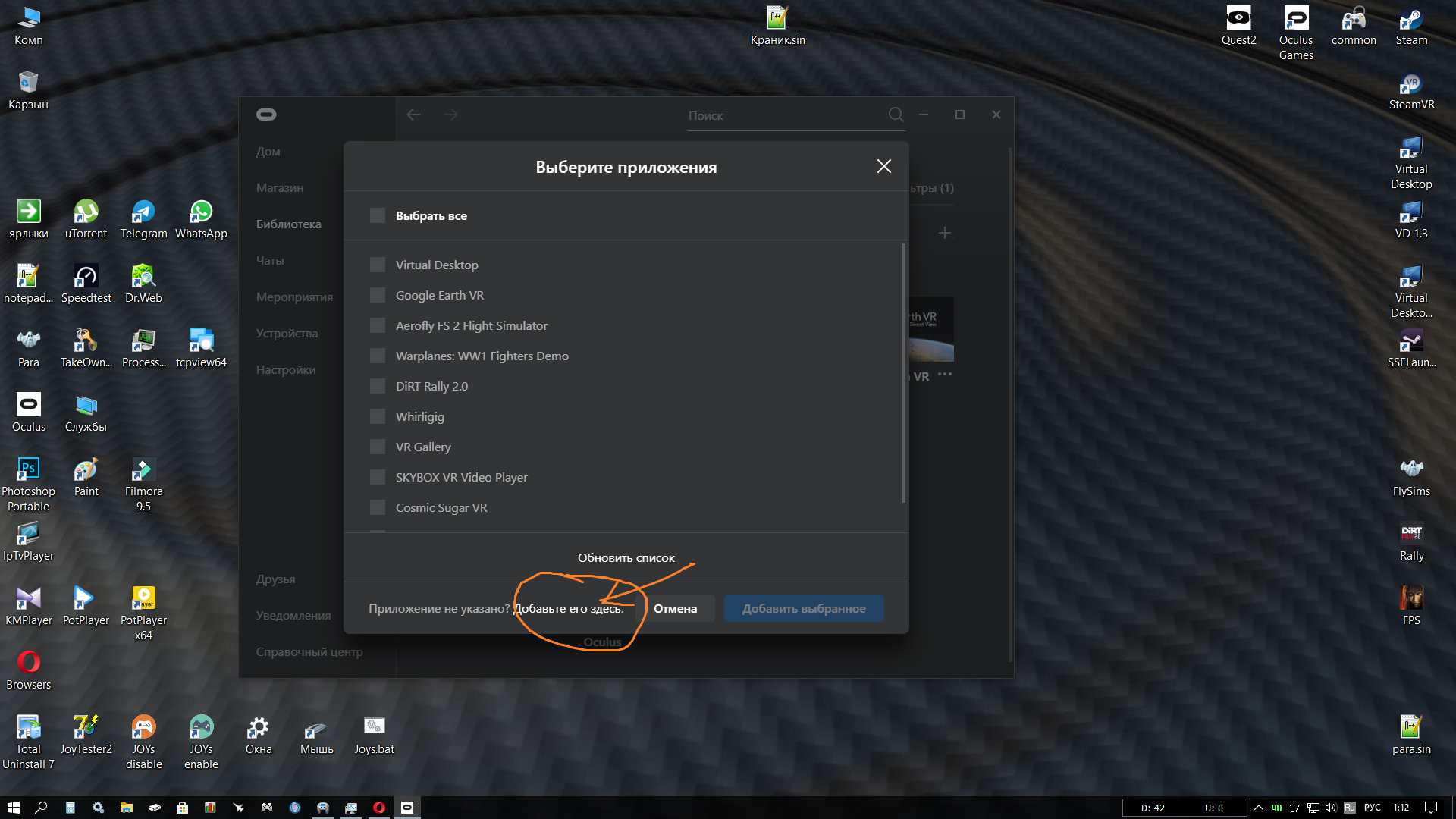Open the Rally desktop icon
1456x819 pixels.
pos(1411,542)
